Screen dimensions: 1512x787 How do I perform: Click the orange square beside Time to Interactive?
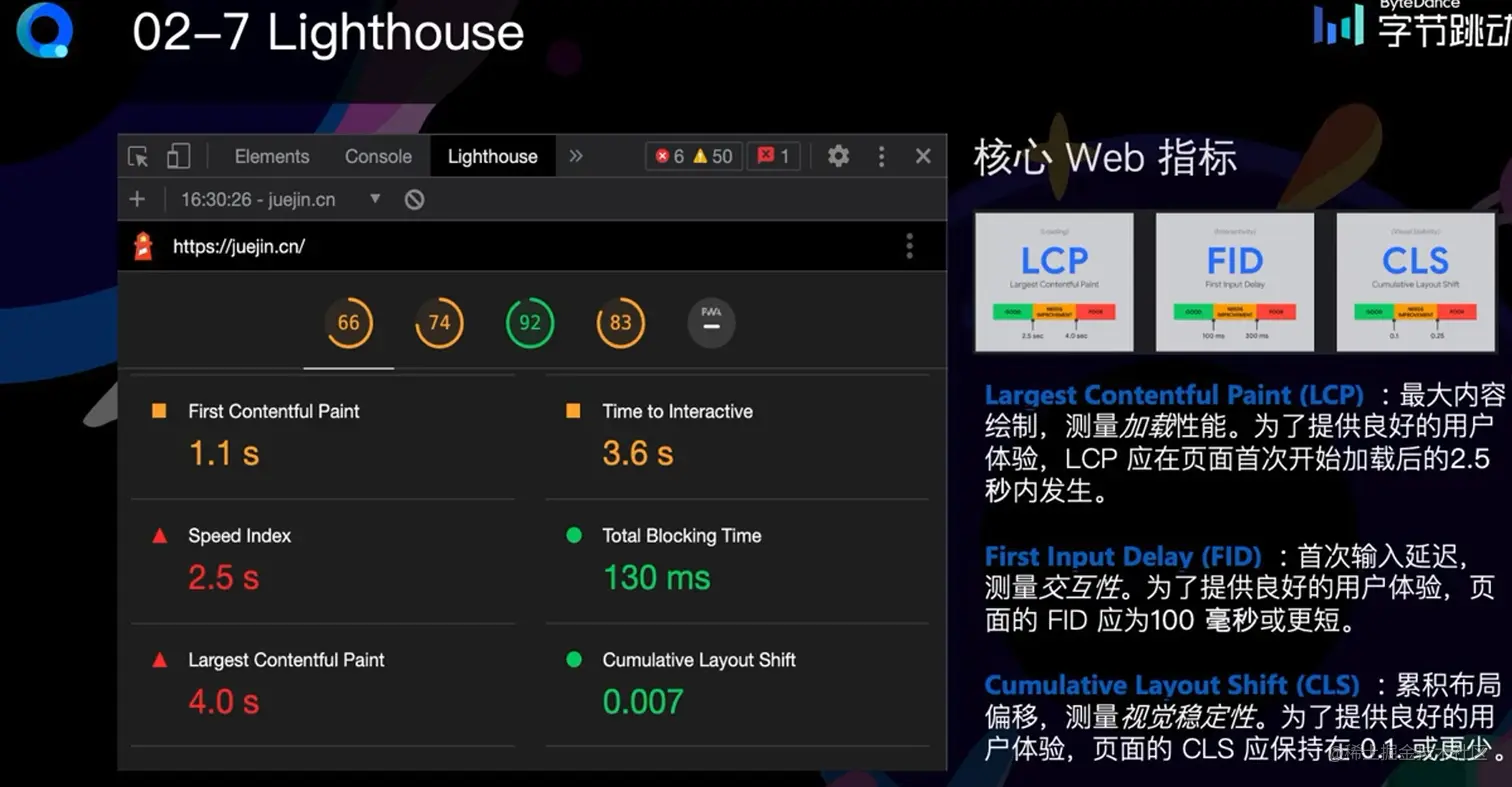[x=573, y=411]
